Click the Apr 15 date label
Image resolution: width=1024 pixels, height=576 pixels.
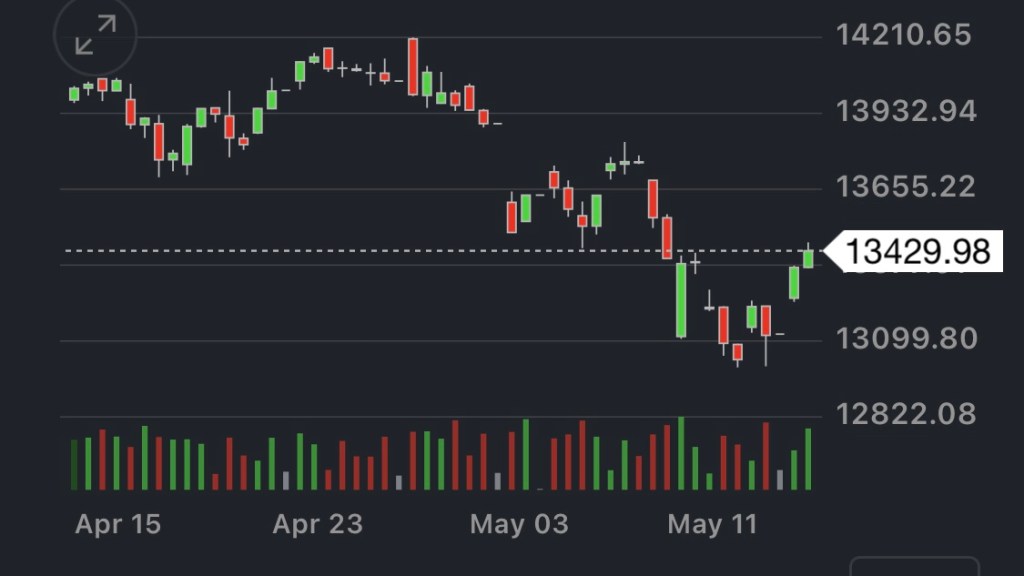tap(118, 524)
